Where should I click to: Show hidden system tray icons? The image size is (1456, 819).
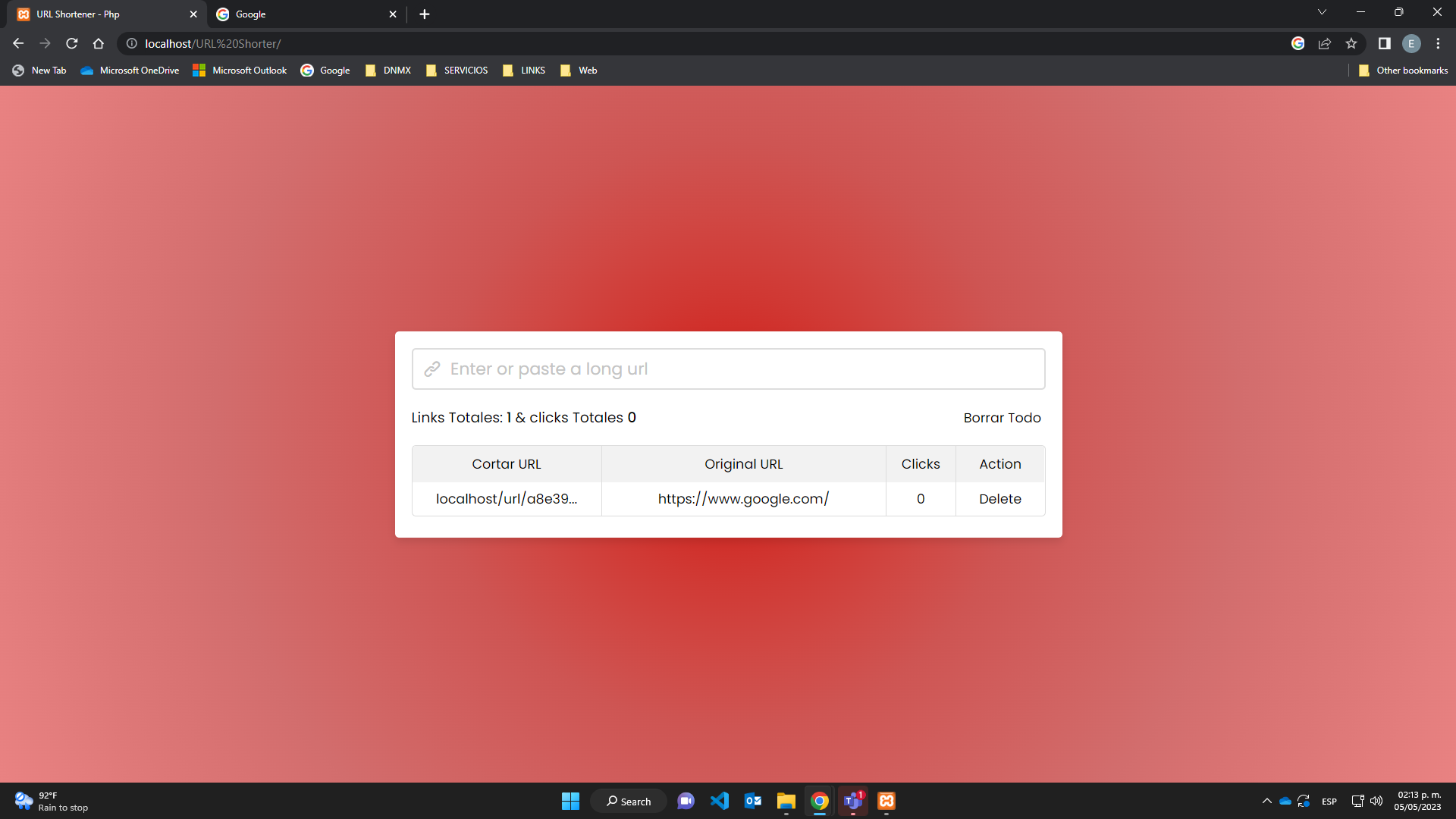(1266, 801)
